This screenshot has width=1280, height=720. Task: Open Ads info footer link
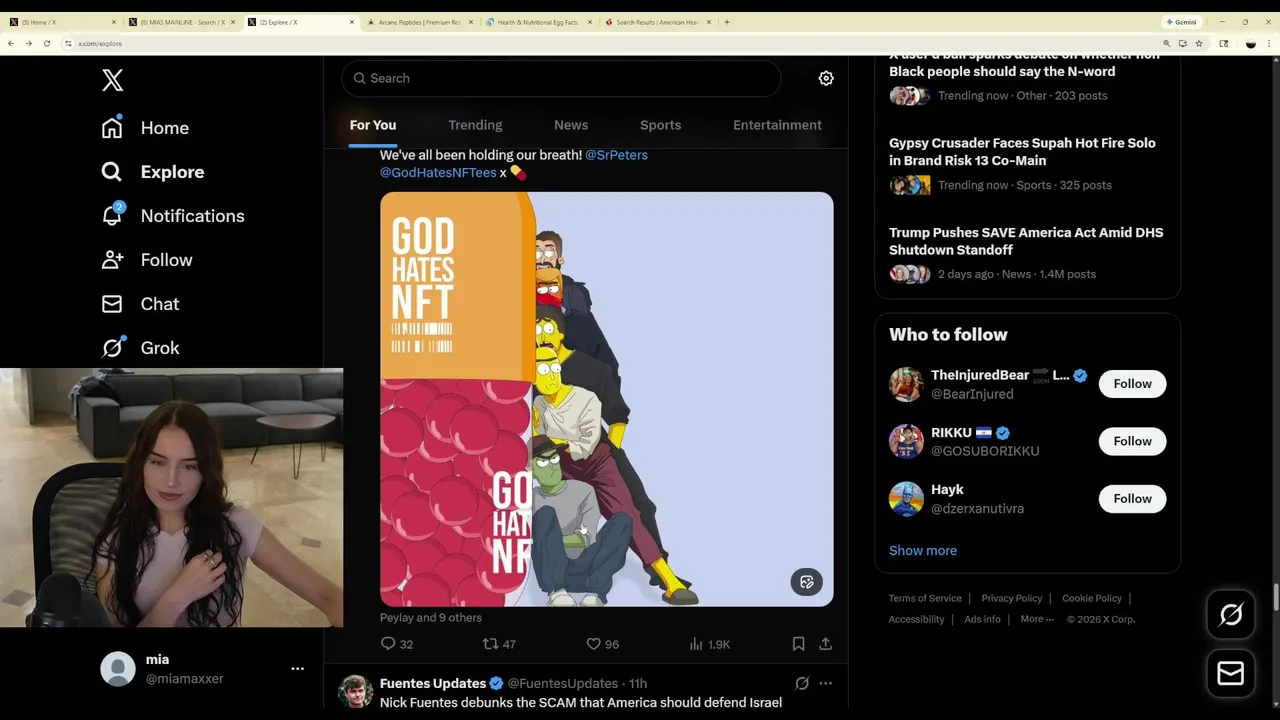point(982,619)
